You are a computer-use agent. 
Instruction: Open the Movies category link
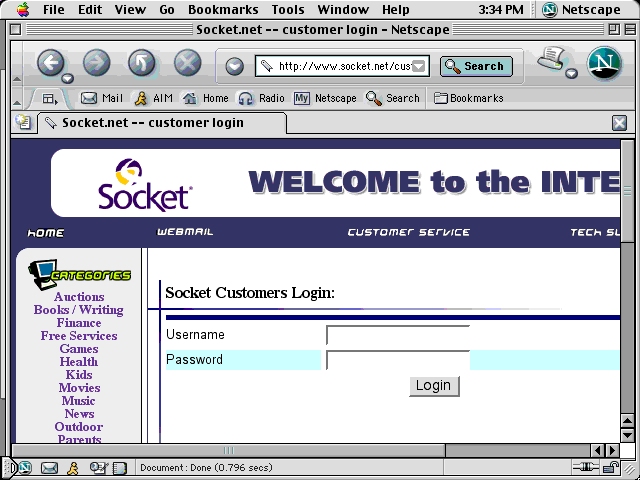[79, 388]
